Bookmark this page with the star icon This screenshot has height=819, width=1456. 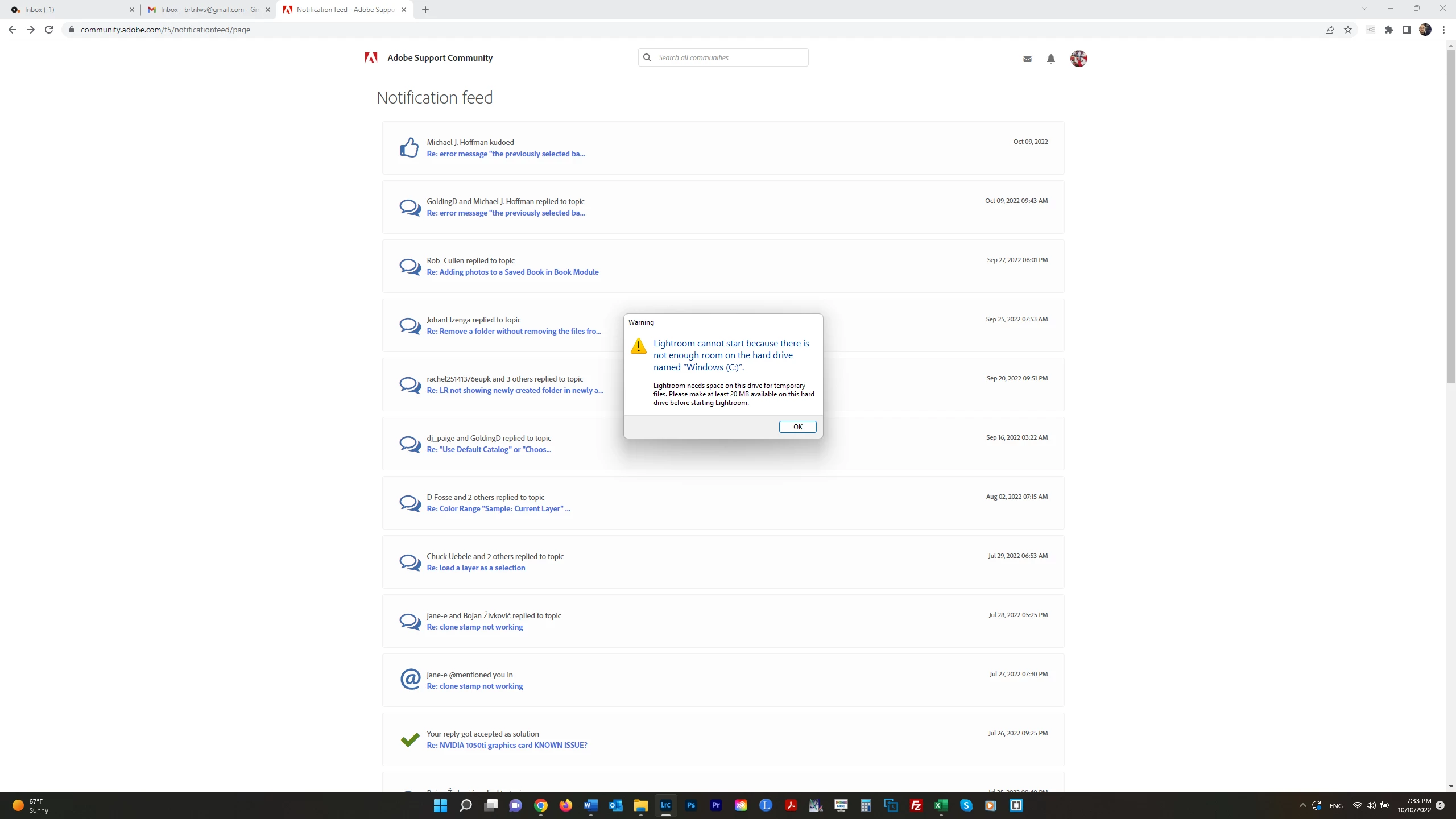tap(1348, 30)
